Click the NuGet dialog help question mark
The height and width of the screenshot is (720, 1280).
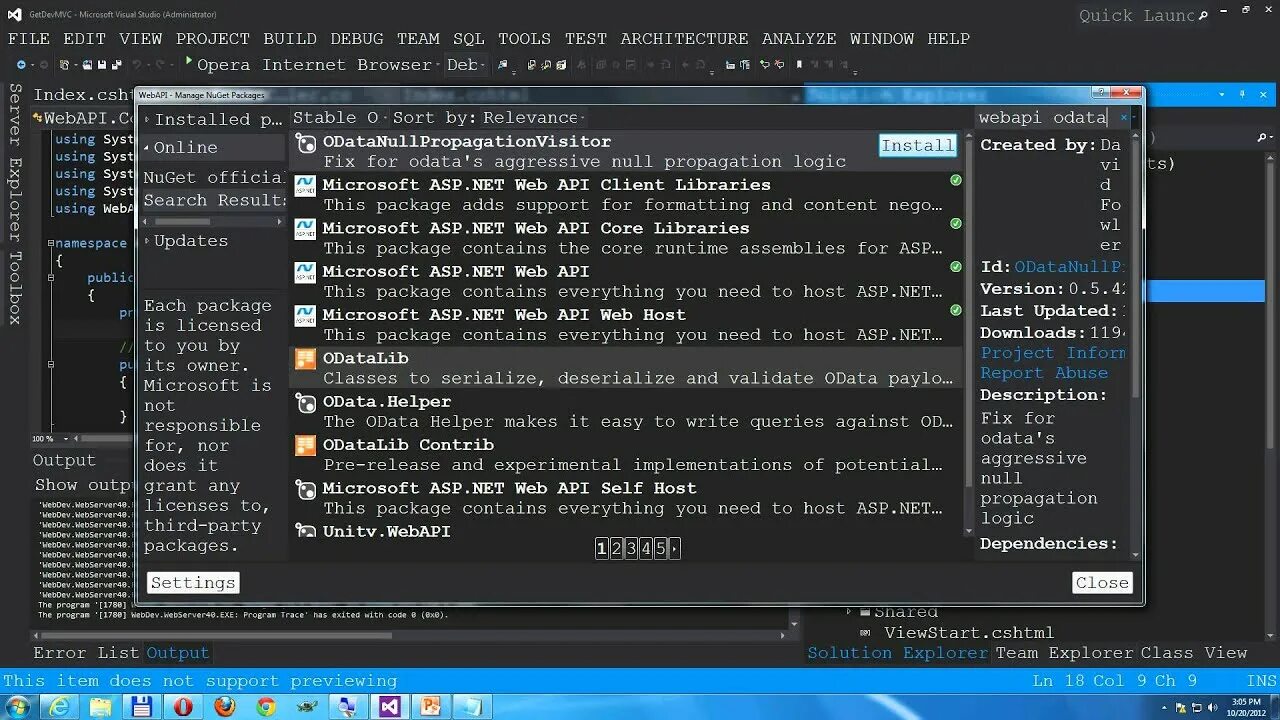[1099, 94]
